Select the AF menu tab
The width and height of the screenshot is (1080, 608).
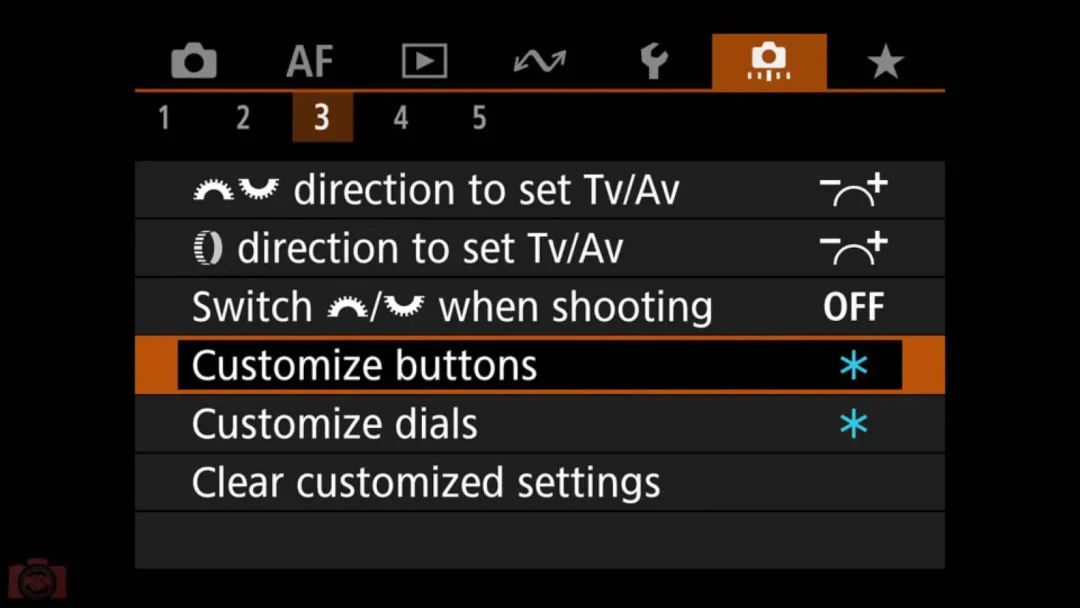tap(309, 61)
